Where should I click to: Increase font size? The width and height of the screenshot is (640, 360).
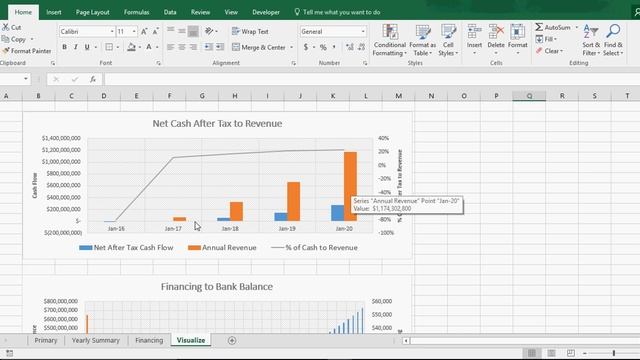144,31
